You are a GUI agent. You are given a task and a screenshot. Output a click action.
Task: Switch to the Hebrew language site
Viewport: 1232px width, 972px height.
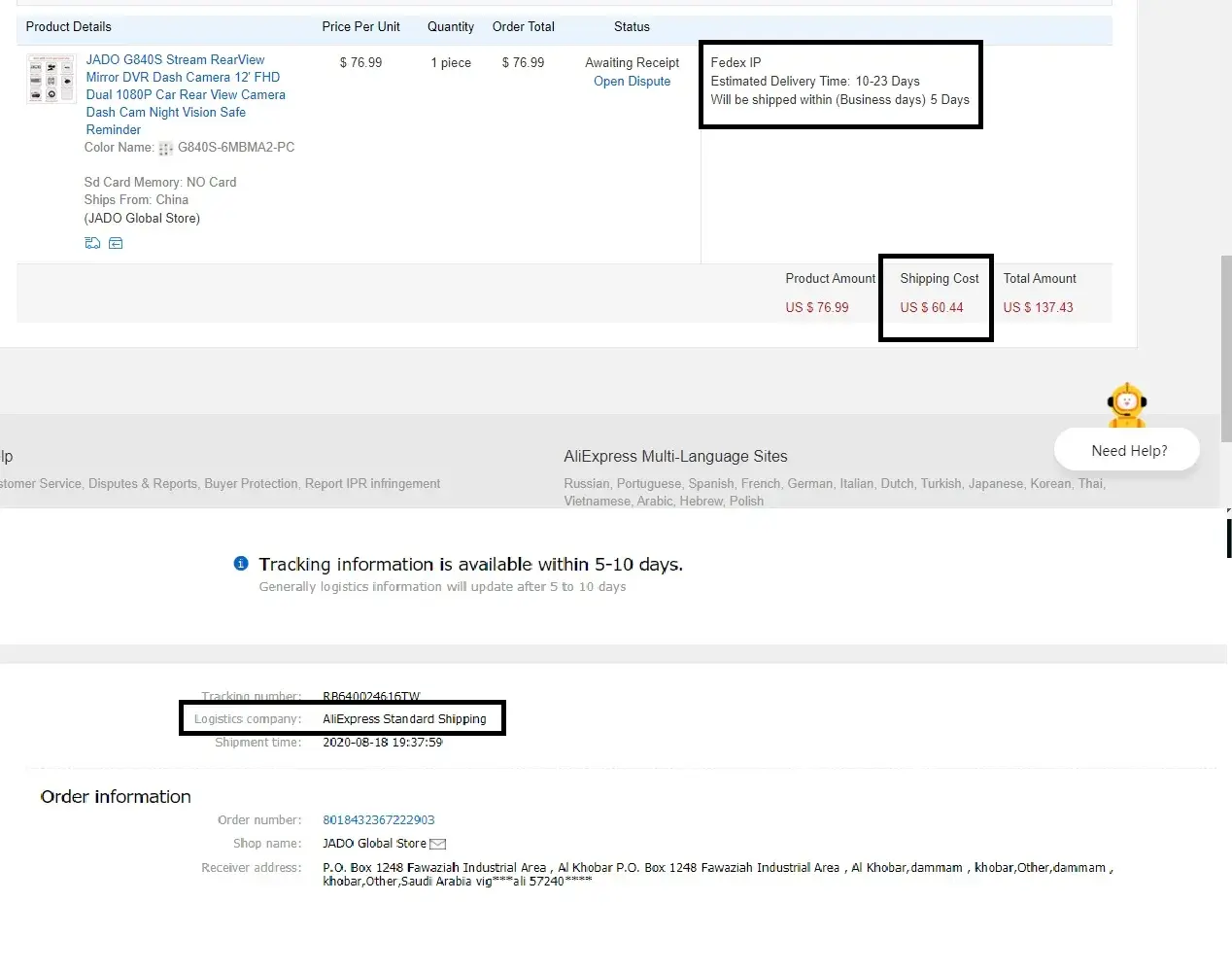pos(702,501)
